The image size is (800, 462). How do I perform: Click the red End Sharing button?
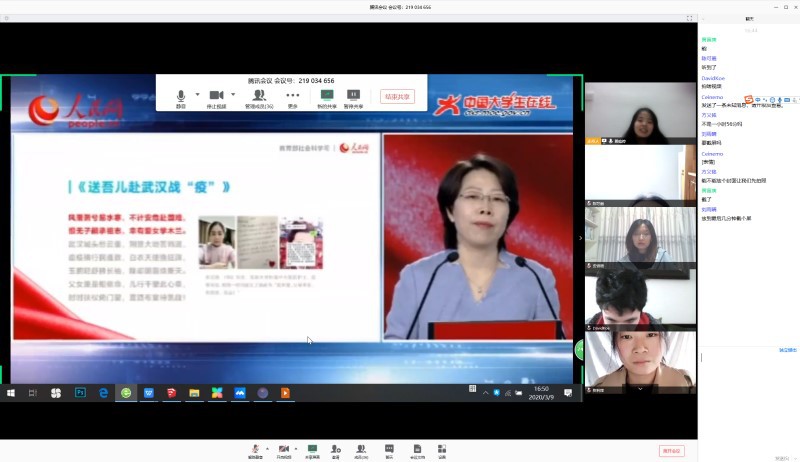[397, 97]
